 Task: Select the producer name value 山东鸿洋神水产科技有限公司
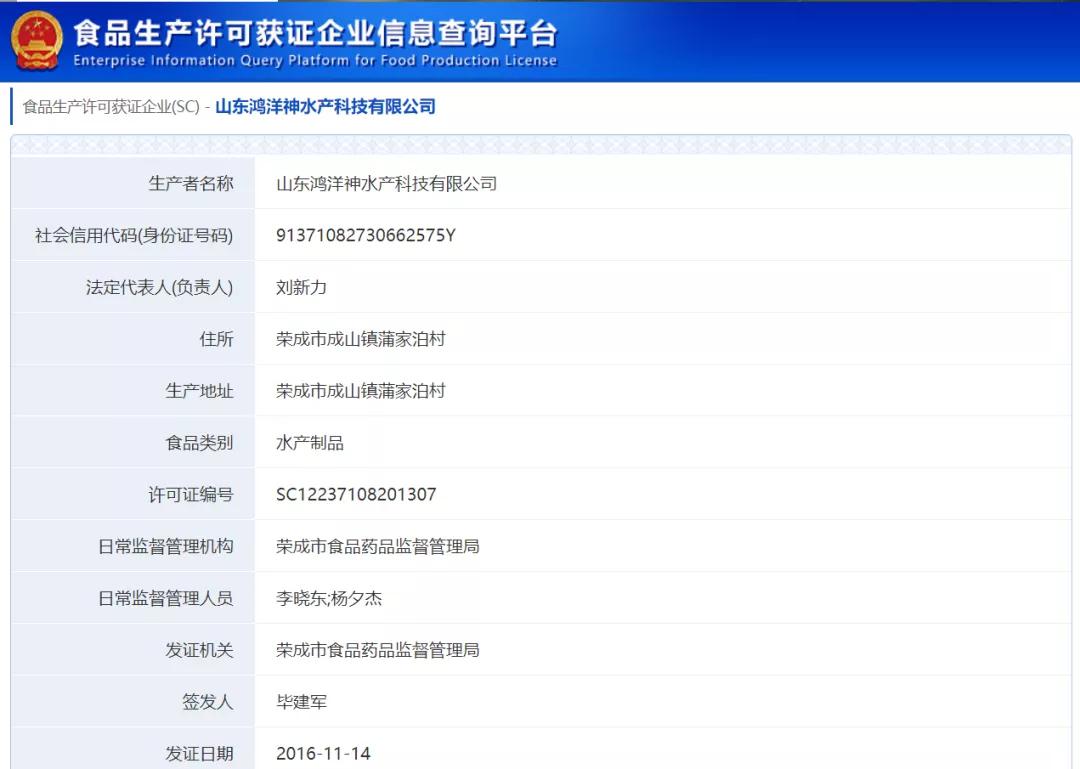point(386,184)
